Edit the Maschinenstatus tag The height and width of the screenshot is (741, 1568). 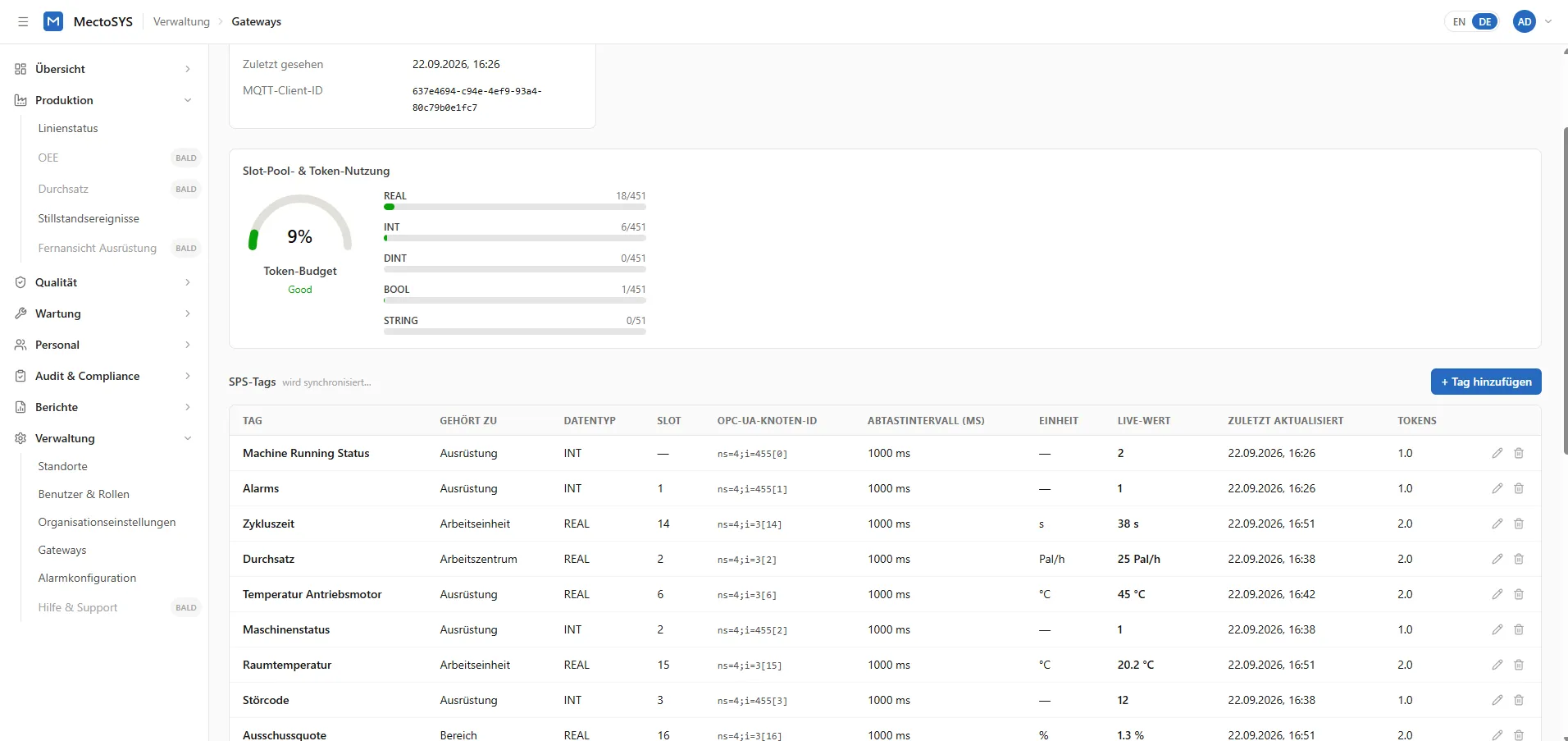[x=1497, y=629]
